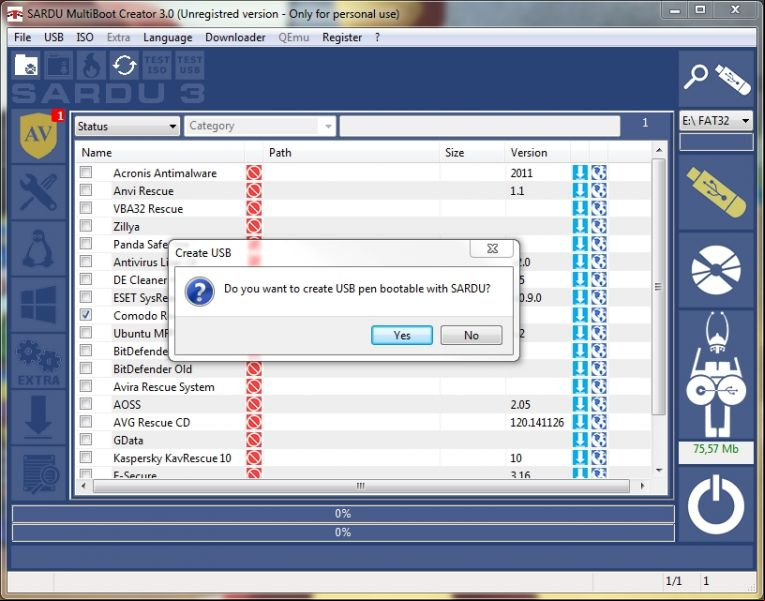Open the Status filter dropdown
This screenshot has height=601, width=765.
127,126
